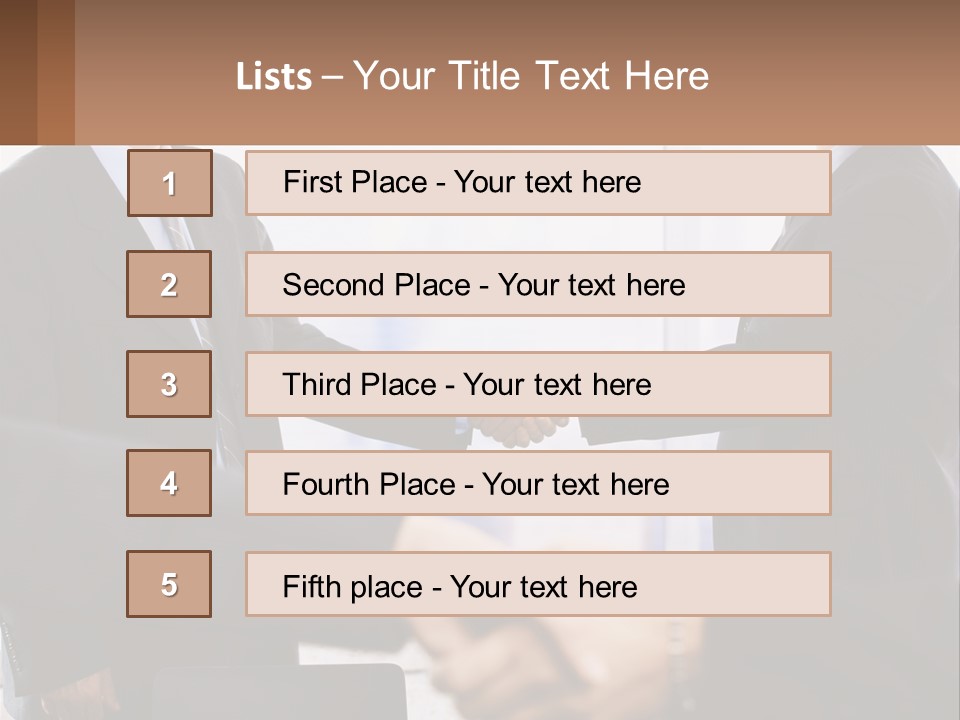Image resolution: width=960 pixels, height=720 pixels.
Task: Click the First Place text box
Action: coord(538,183)
